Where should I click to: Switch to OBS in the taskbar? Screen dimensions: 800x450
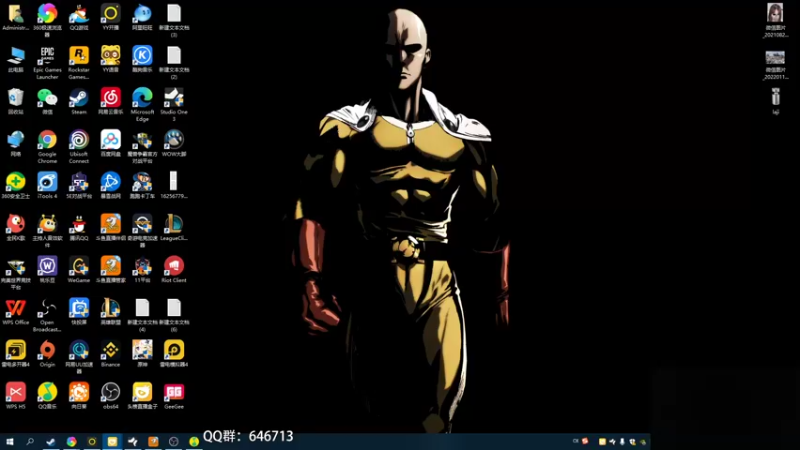173,442
